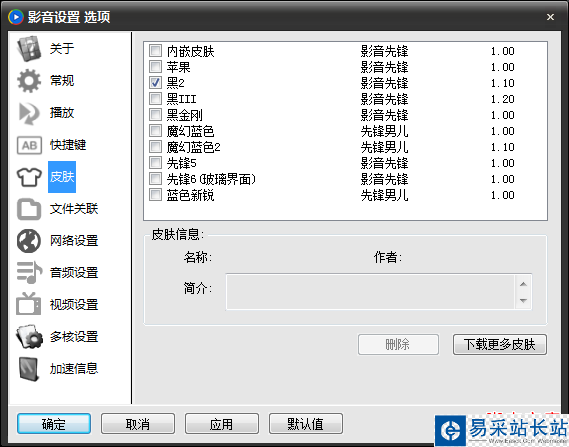This screenshot has width=569, height=447.
Task: Click author 先锋男儿 in 魔幻蓝色 row
Action: [384, 131]
